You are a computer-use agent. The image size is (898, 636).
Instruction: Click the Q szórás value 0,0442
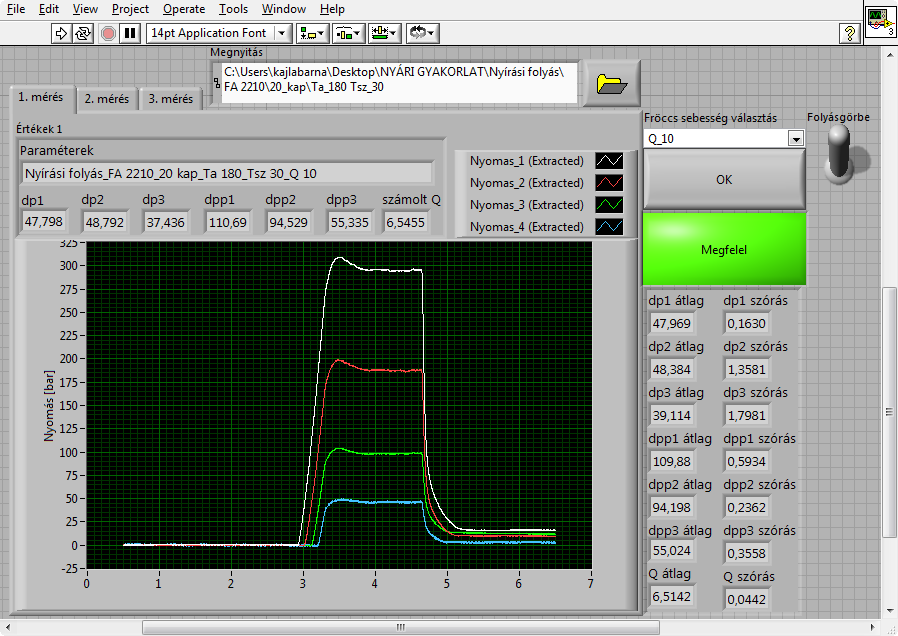(746, 599)
